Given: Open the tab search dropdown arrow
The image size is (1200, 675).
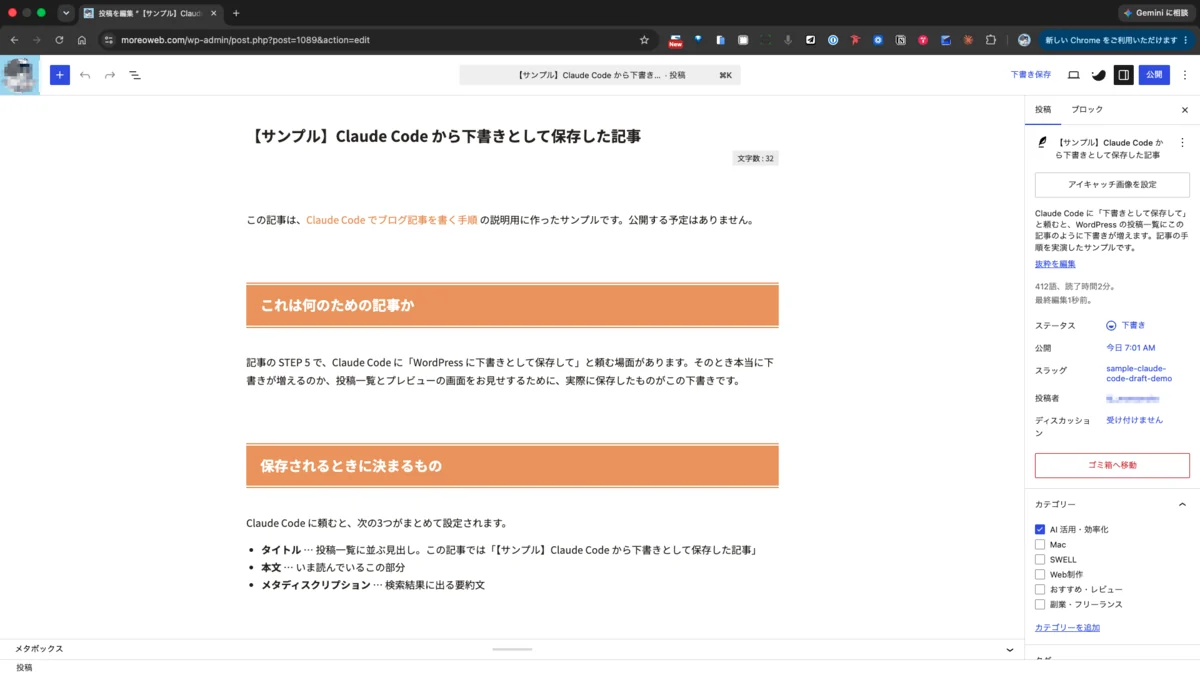Looking at the screenshot, I should pyautogui.click(x=66, y=13).
